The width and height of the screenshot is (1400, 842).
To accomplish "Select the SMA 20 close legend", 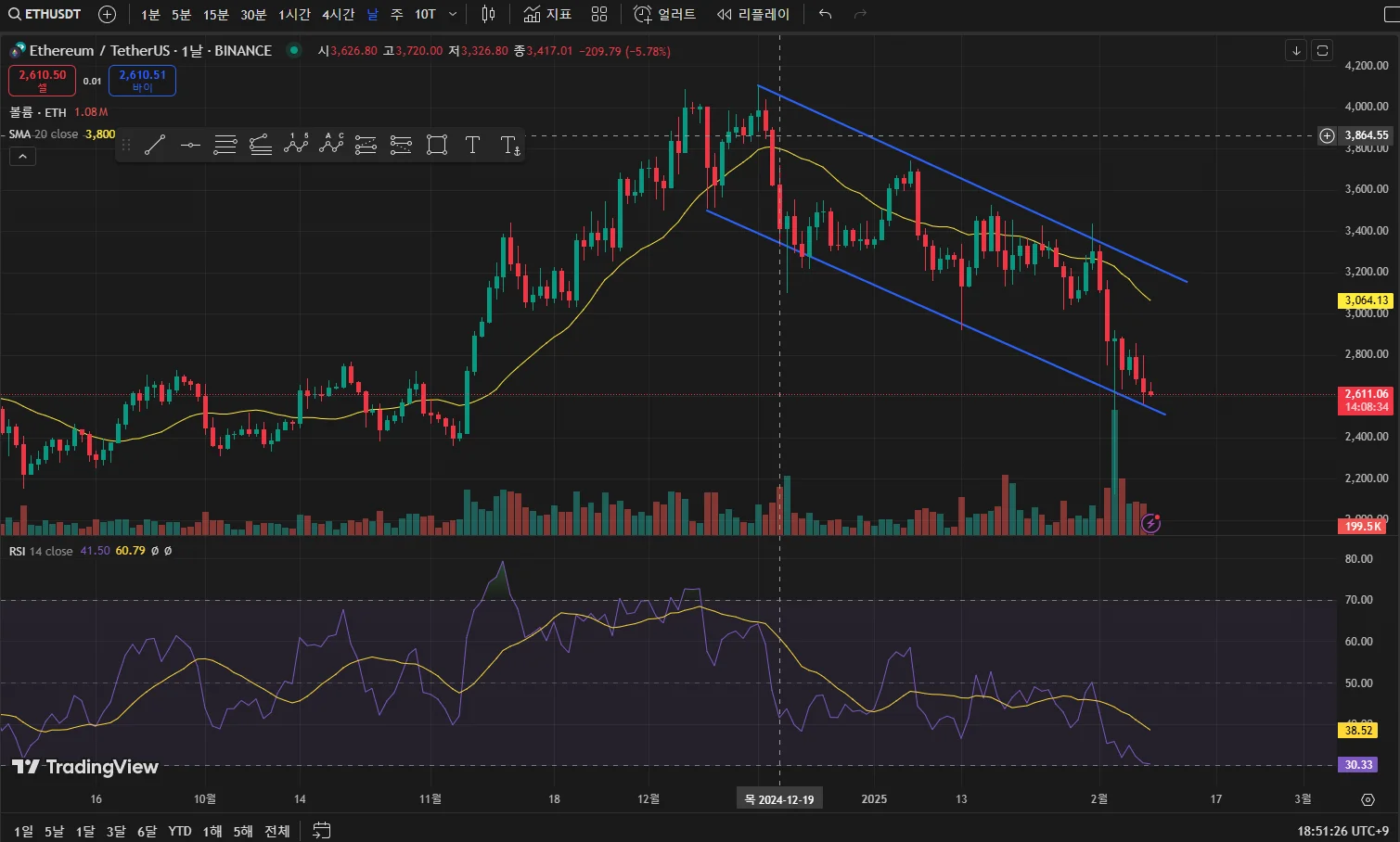I will (44, 134).
